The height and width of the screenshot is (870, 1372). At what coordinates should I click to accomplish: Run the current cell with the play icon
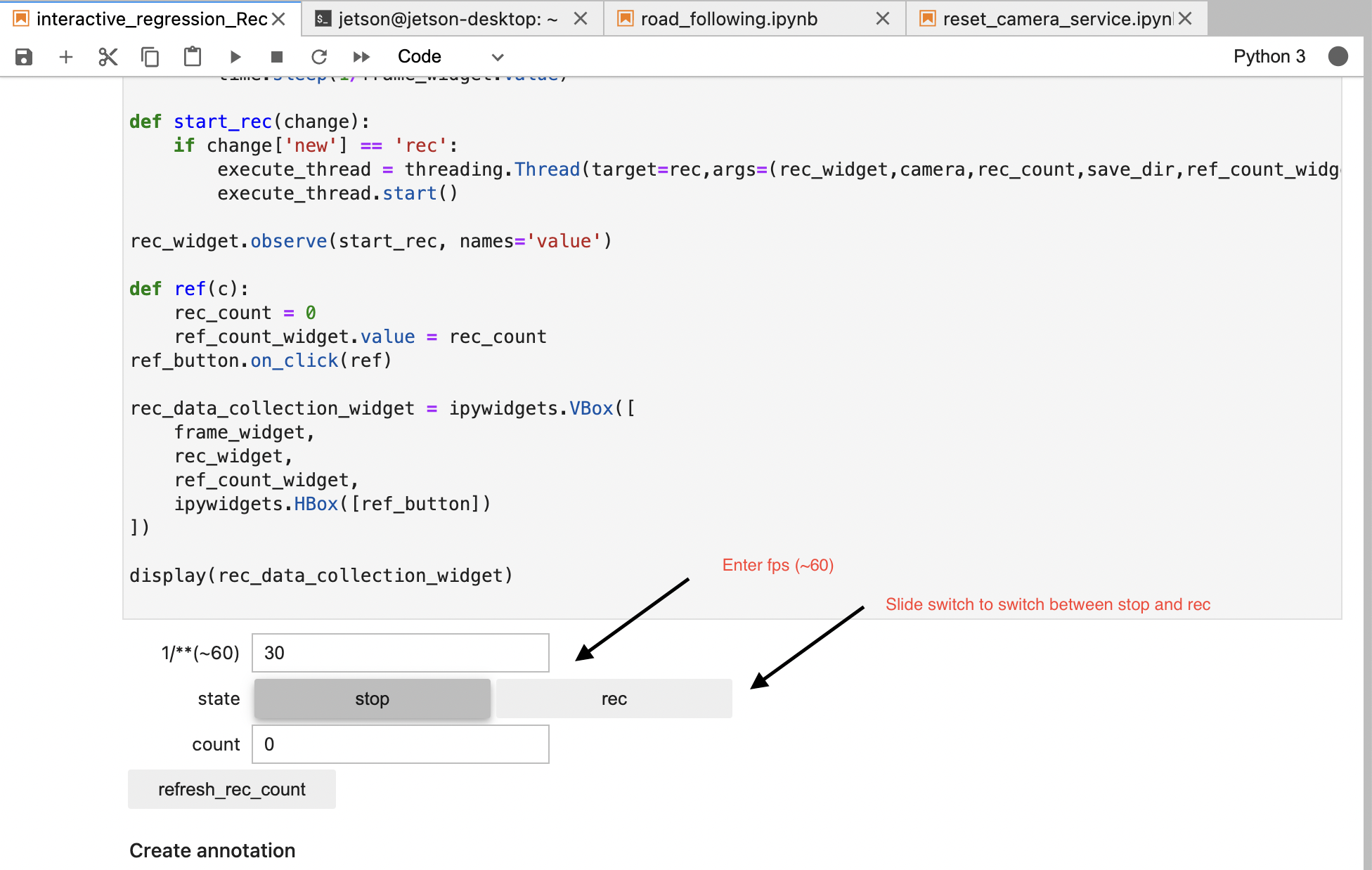tap(235, 56)
